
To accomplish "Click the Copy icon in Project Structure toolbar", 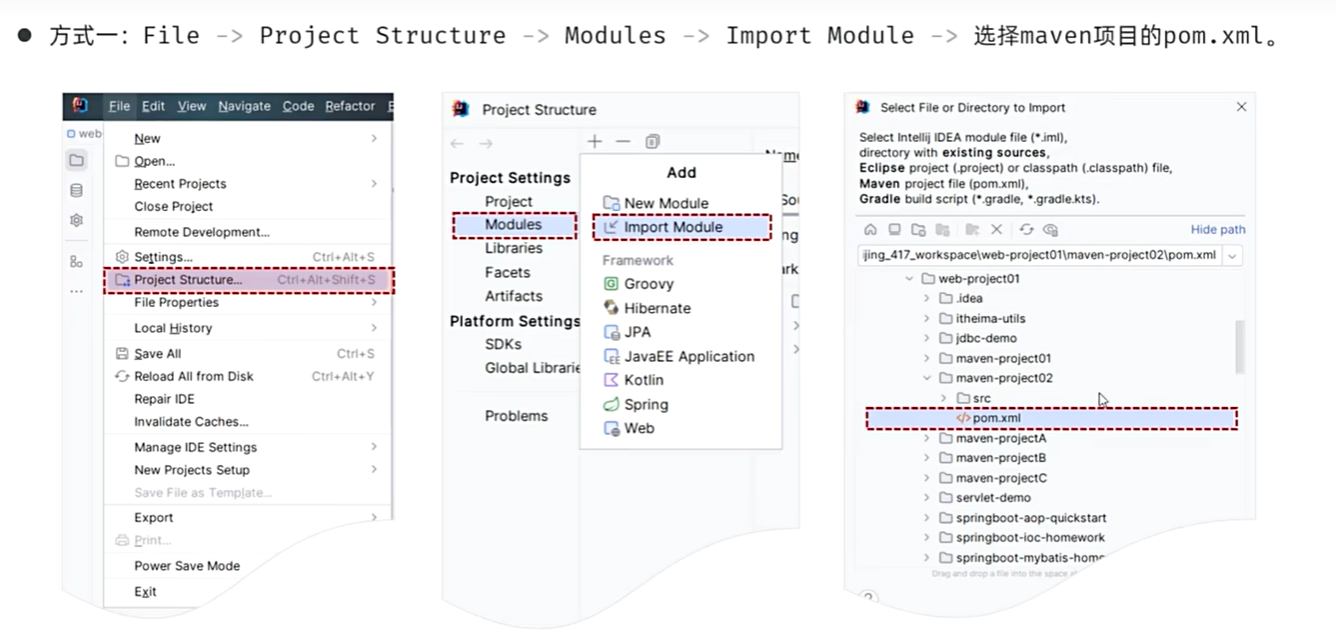I will tap(652, 142).
